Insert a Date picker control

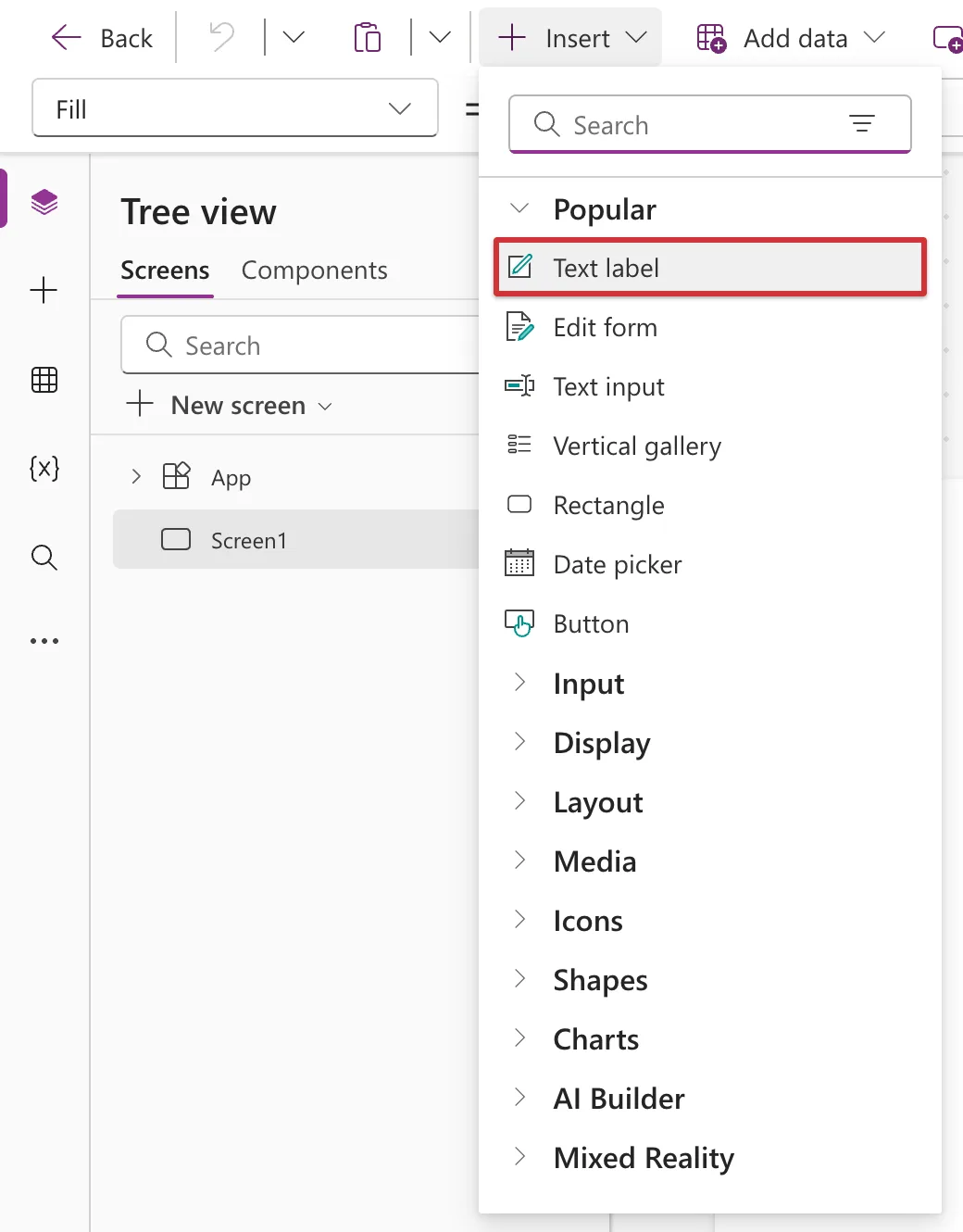[710, 564]
